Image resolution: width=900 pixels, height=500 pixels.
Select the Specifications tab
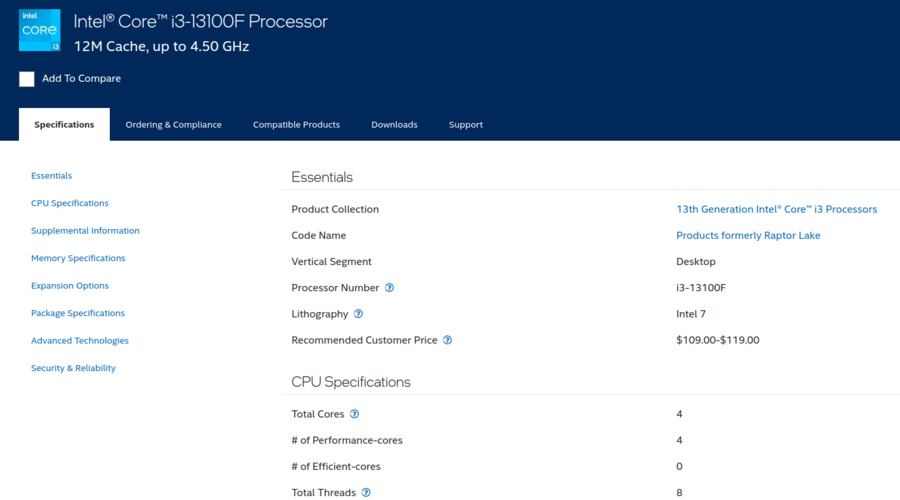pyautogui.click(x=64, y=125)
